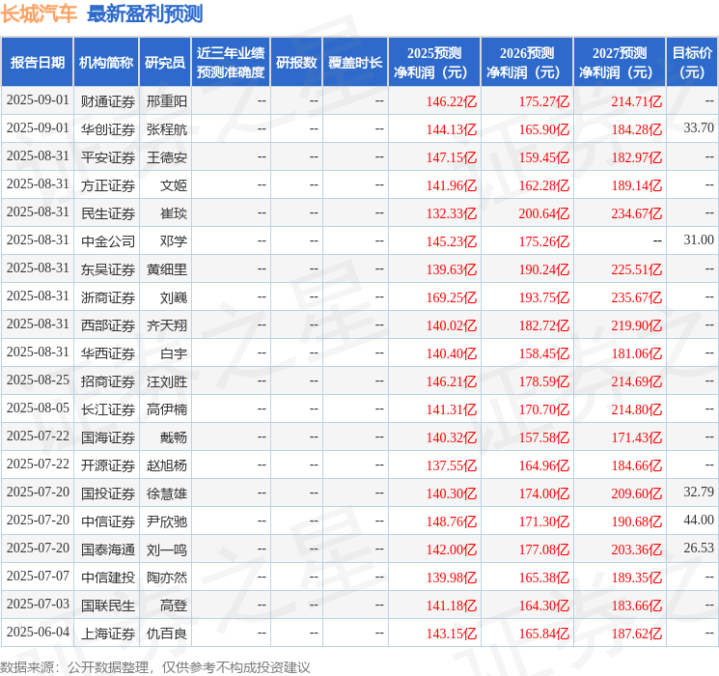Viewport: 719px width, 676px height.
Task: Select 民生证券 institution cell
Action: 108,213
